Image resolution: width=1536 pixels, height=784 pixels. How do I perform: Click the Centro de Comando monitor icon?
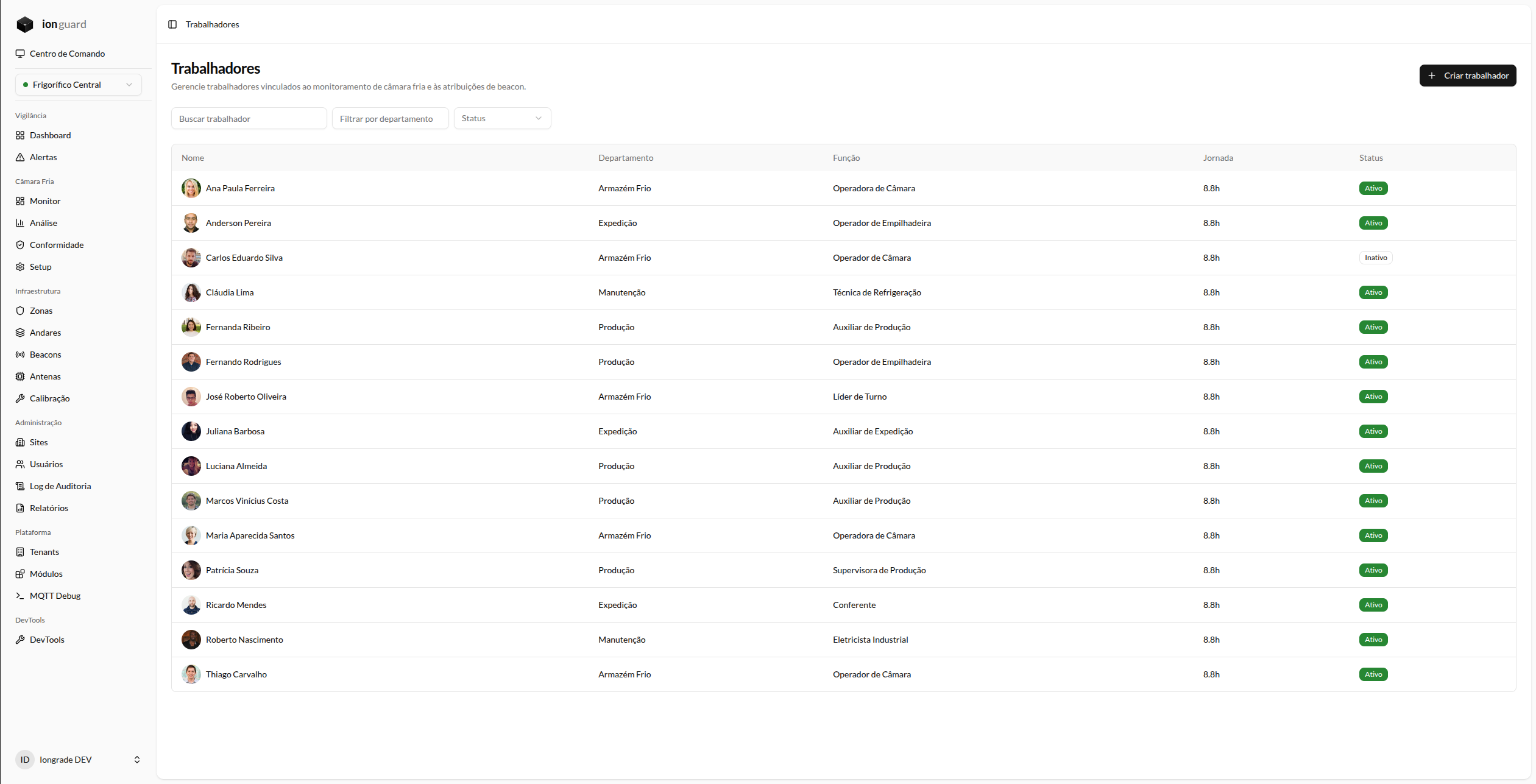(x=20, y=54)
